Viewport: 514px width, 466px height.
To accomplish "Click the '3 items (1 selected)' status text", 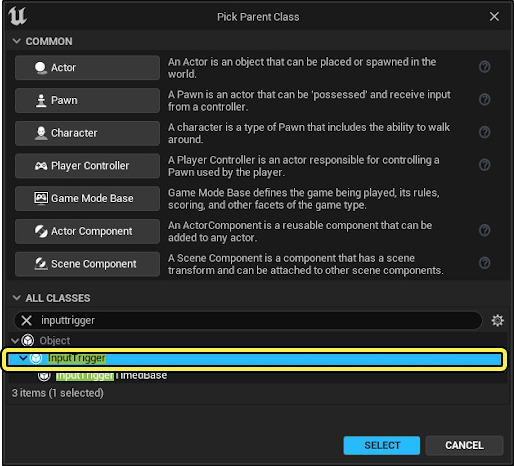I will (58, 393).
